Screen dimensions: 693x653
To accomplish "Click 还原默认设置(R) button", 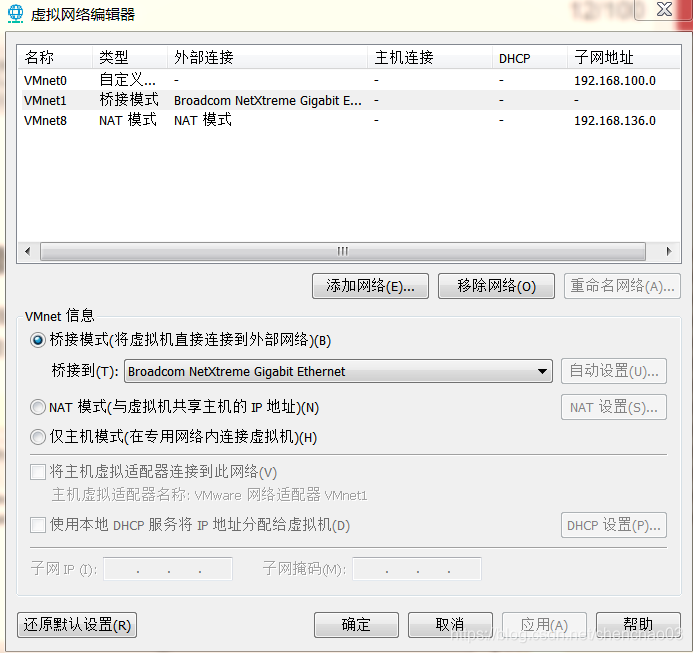I will 77,625.
